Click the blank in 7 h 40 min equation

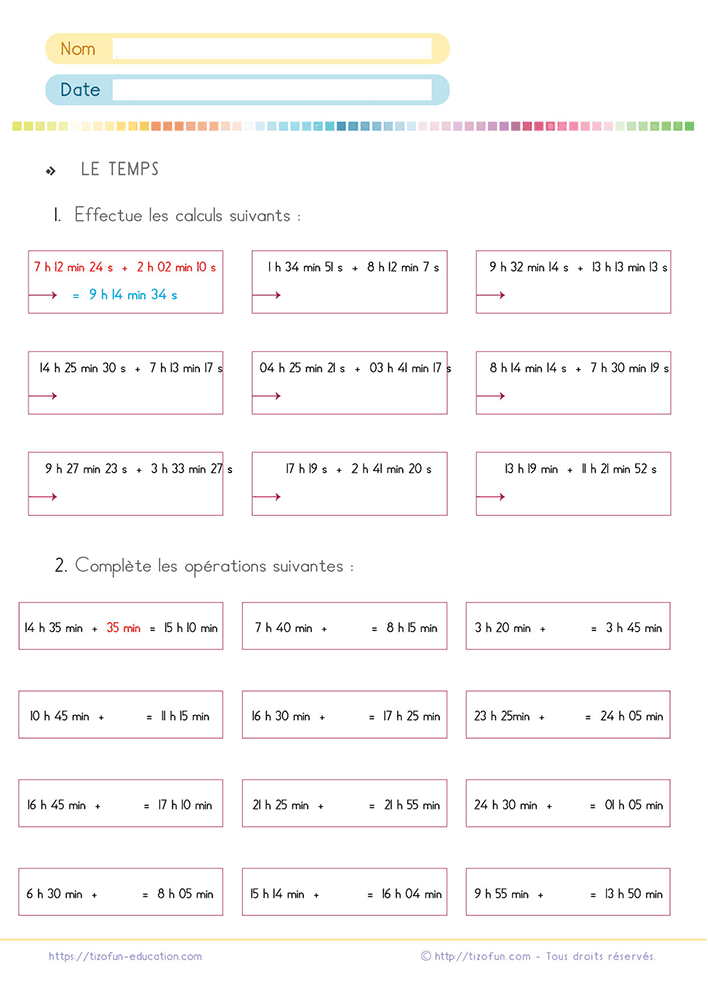tap(350, 628)
